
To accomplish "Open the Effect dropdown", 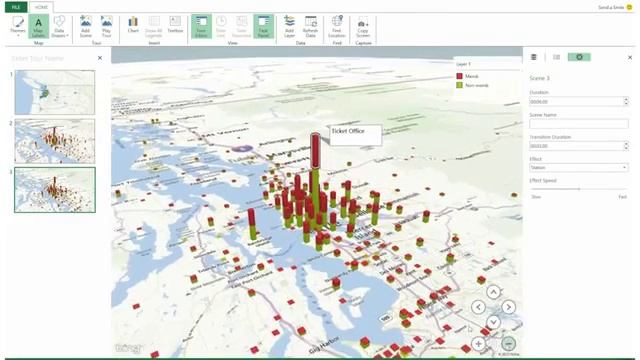I will tap(579, 167).
